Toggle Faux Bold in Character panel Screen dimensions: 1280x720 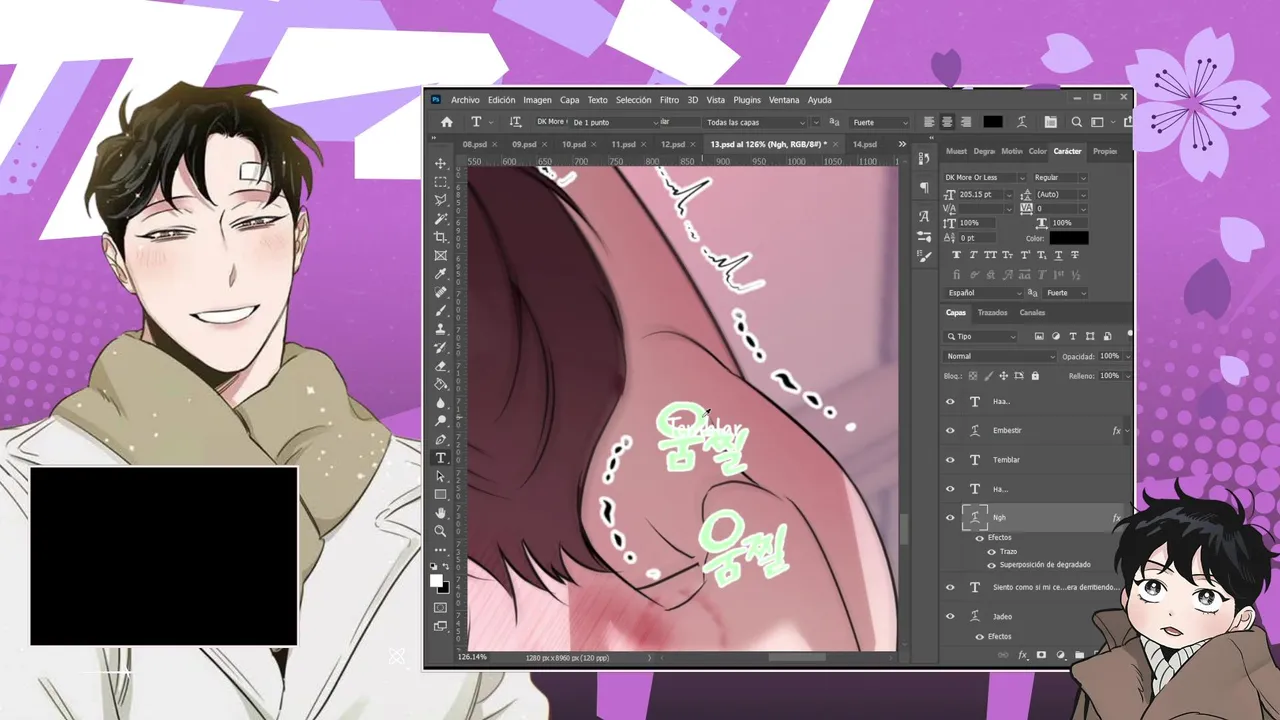point(956,255)
